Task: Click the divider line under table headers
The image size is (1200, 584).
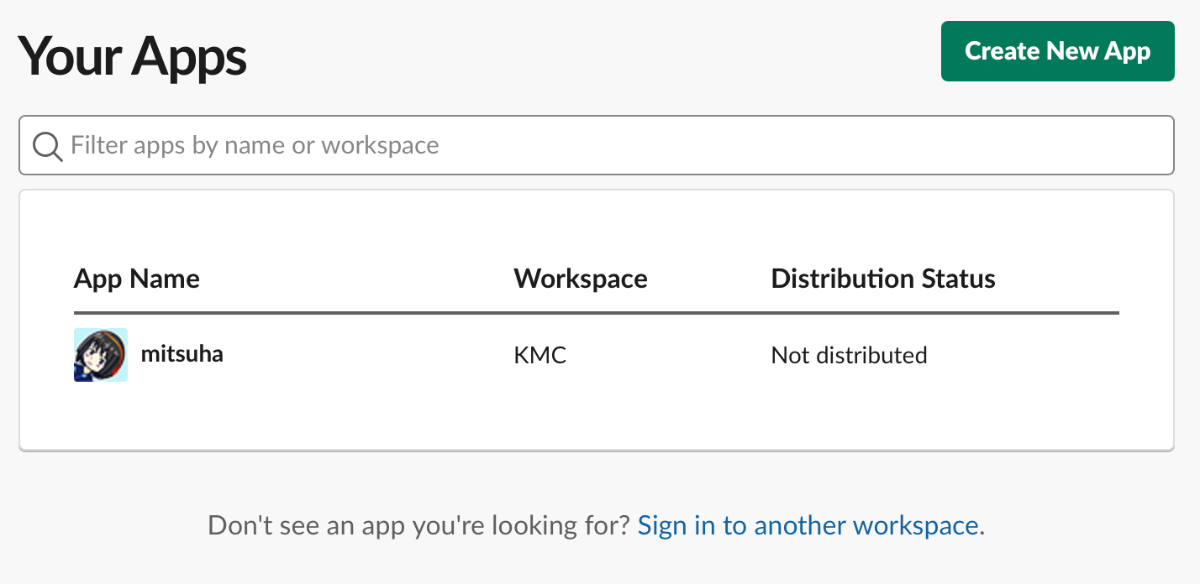Action: coord(596,313)
